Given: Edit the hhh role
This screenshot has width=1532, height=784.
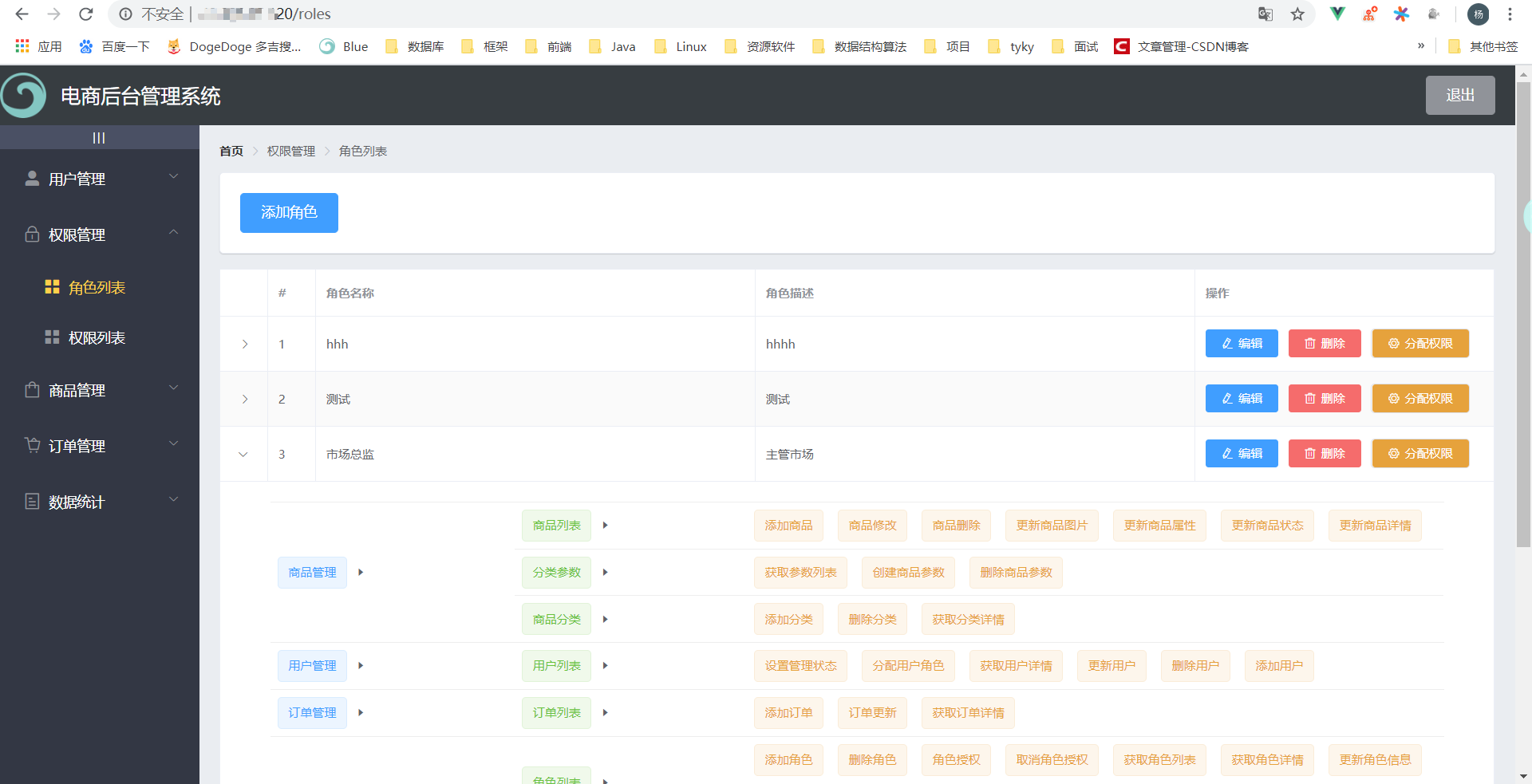Looking at the screenshot, I should tap(1242, 343).
